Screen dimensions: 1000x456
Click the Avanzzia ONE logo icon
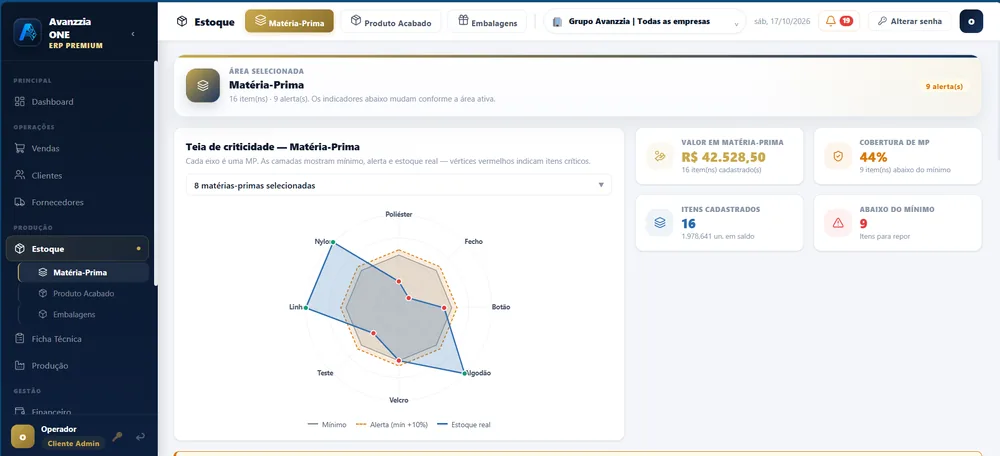click(x=27, y=33)
